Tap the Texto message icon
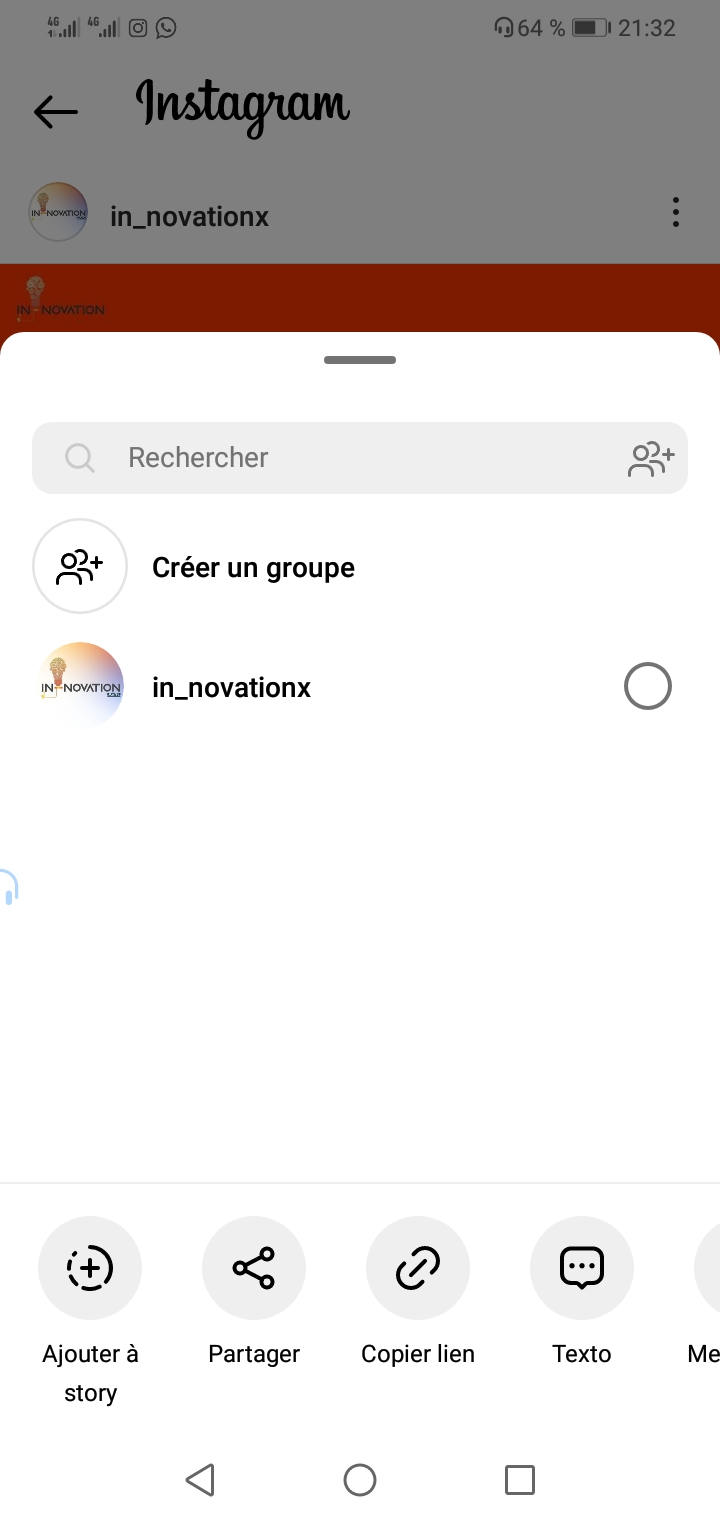This screenshot has height=1520, width=720. 582,1268
